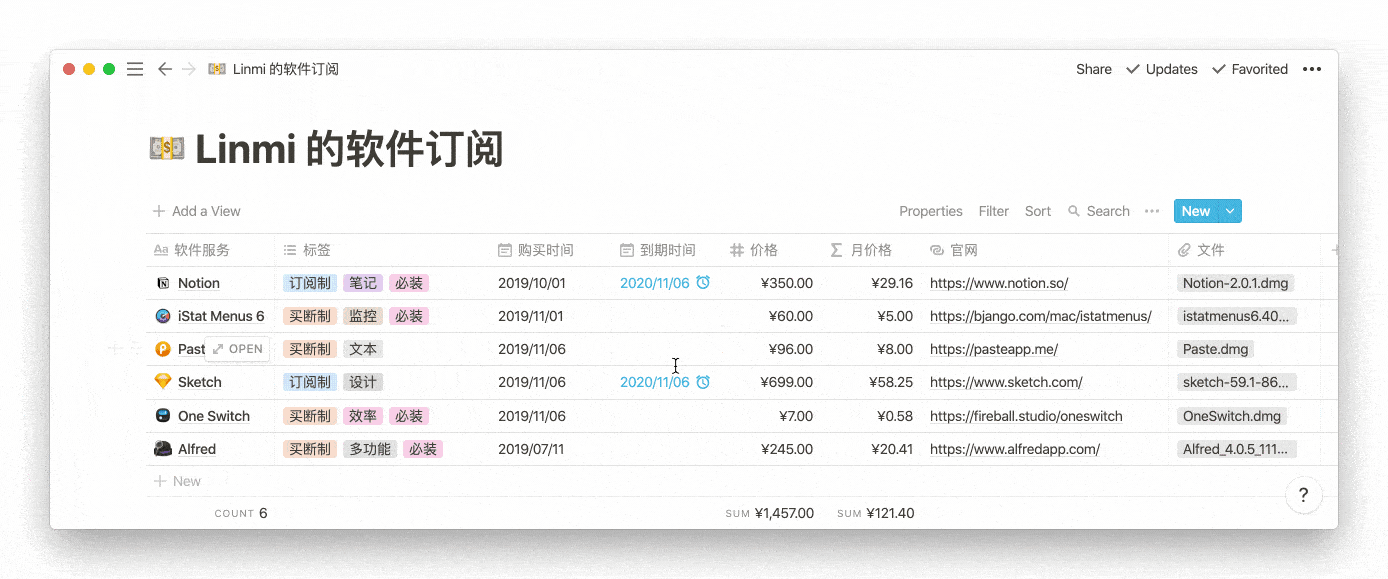The height and width of the screenshot is (579, 1388).
Task: Click the alarm reminder icon in Notion row
Action: 703,283
